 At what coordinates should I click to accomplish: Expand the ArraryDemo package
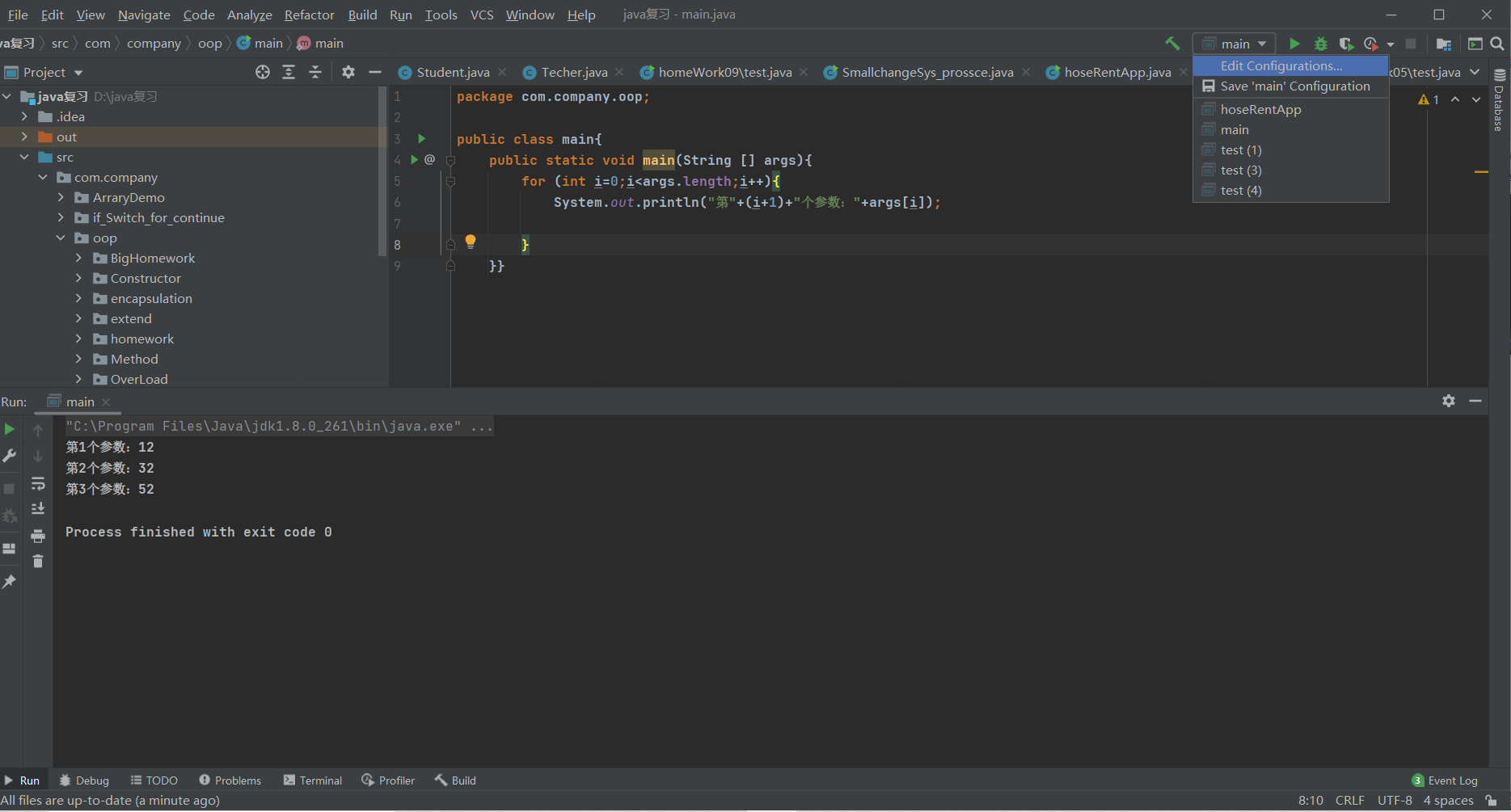click(61, 197)
